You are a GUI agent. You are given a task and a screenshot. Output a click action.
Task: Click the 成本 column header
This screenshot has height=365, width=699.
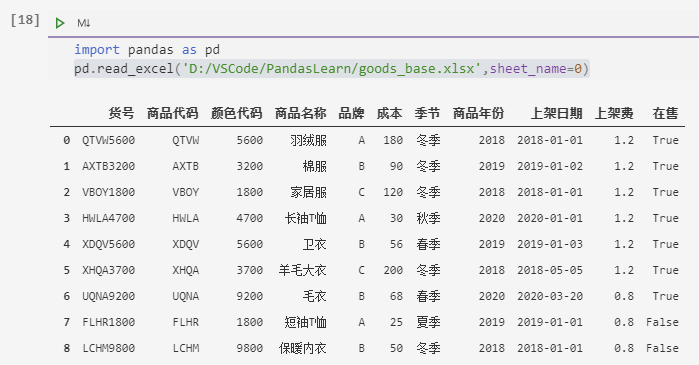point(389,113)
